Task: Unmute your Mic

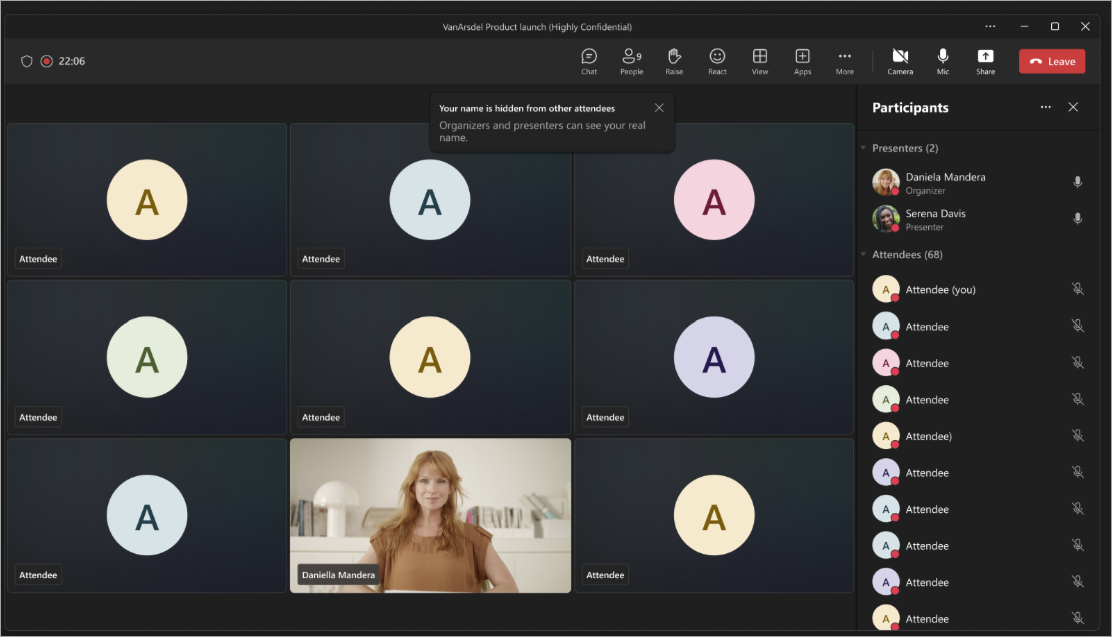Action: pos(942,60)
